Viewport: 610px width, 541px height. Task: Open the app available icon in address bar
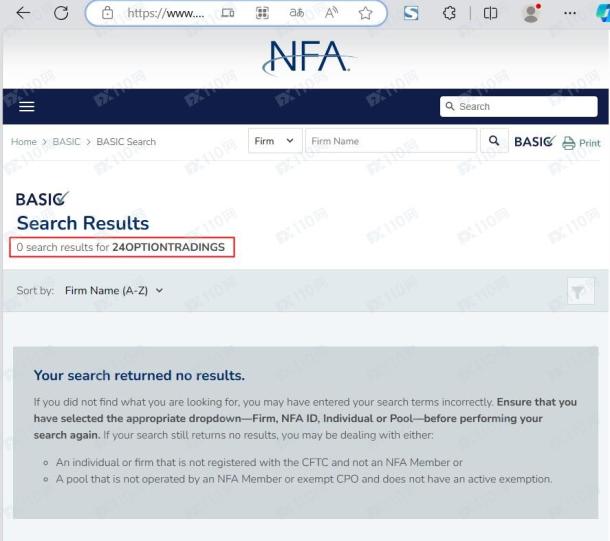click(x=228, y=13)
